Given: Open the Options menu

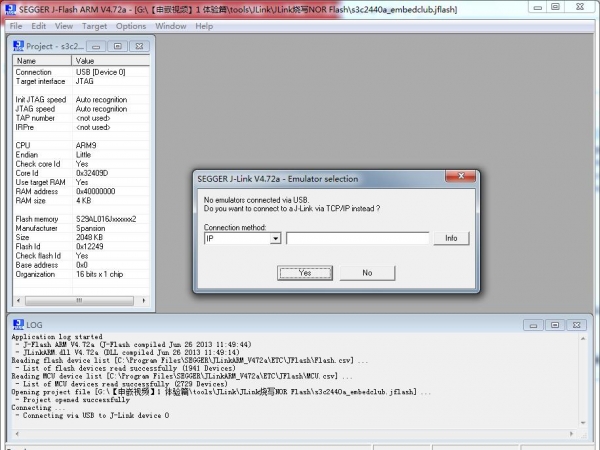Looking at the screenshot, I should (x=130, y=26).
